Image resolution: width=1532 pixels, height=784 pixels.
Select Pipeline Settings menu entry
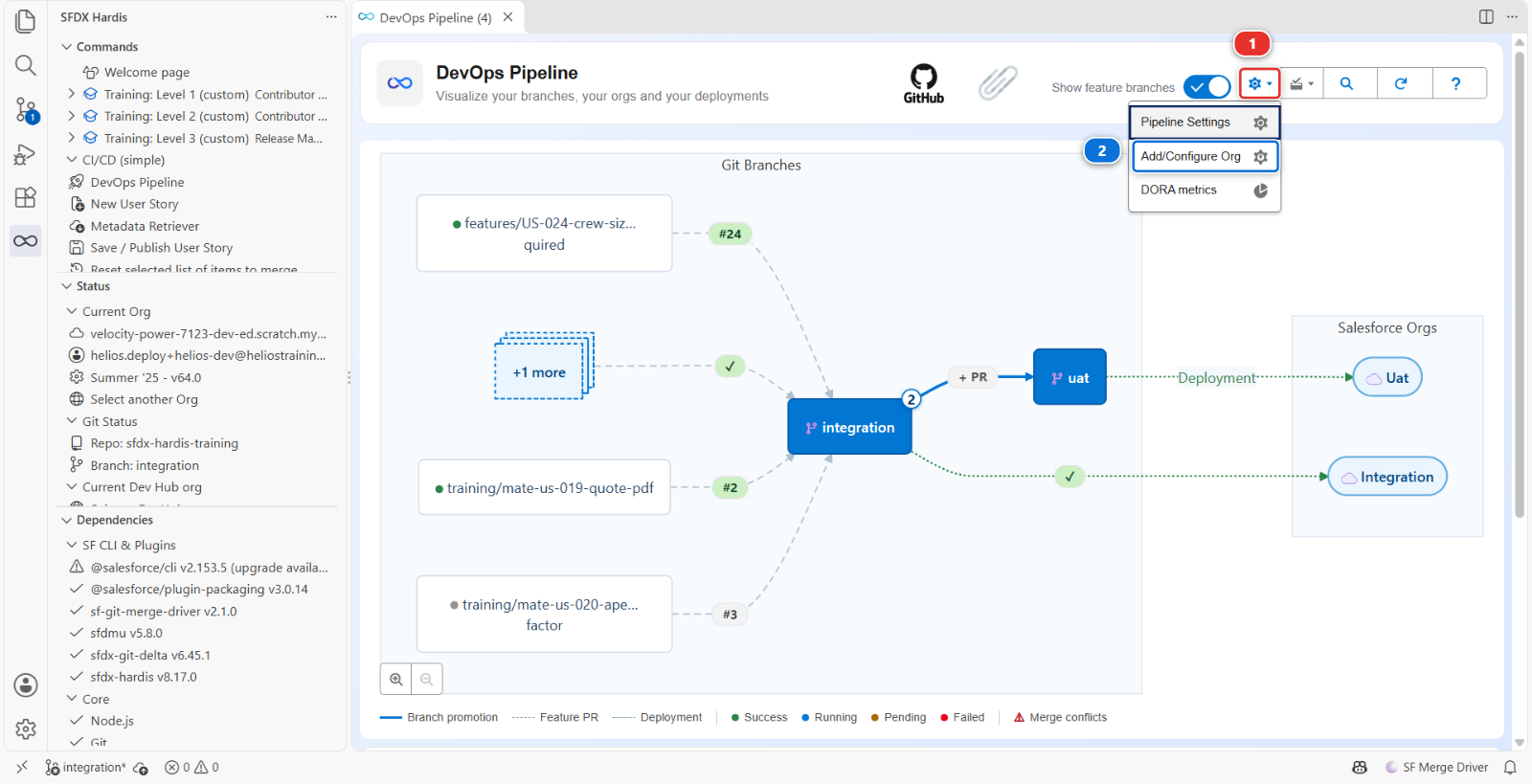tap(1205, 123)
